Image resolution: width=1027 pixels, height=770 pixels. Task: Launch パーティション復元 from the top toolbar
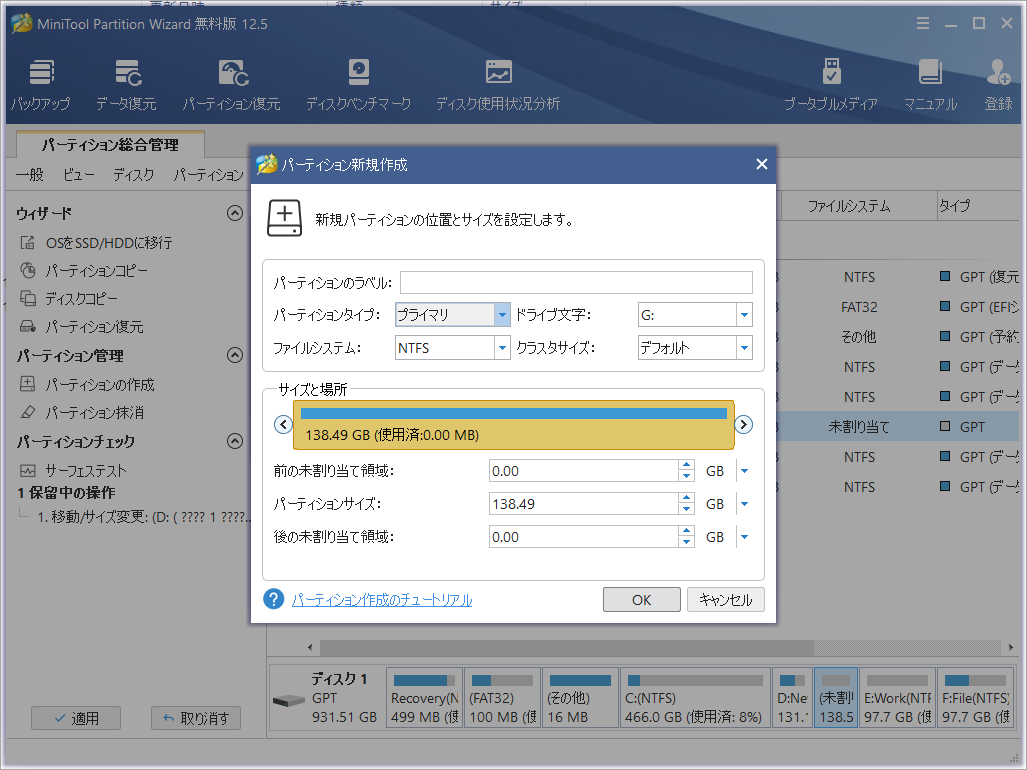tap(231, 84)
